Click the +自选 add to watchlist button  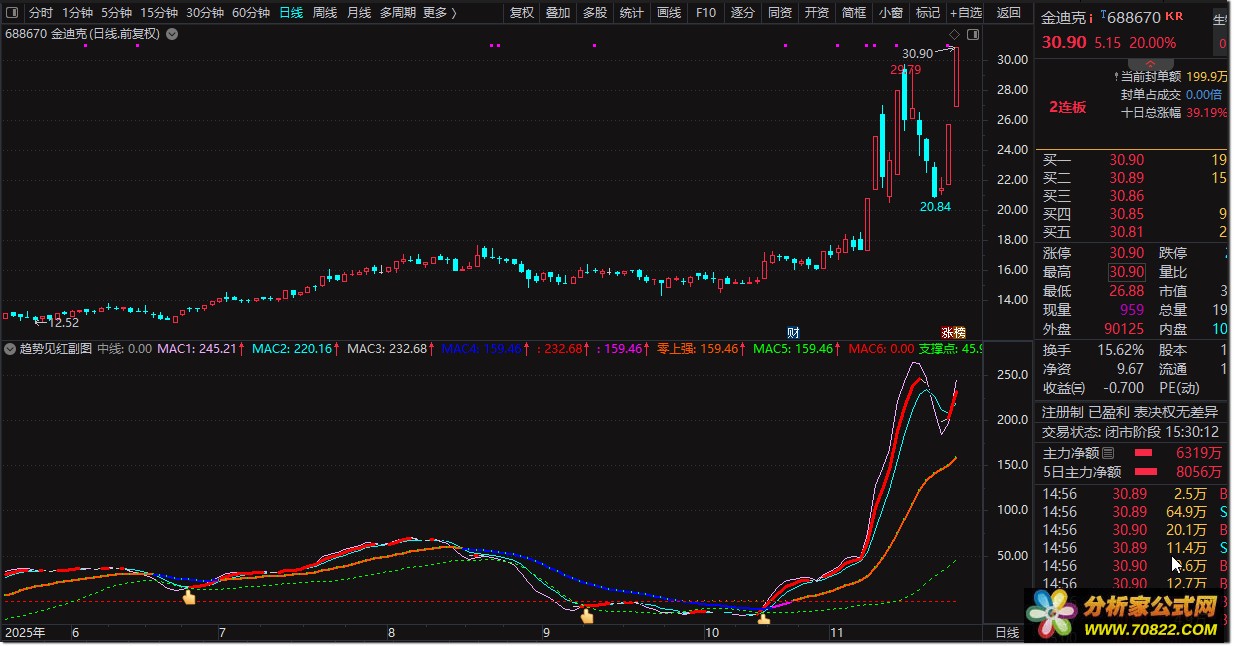pos(965,13)
